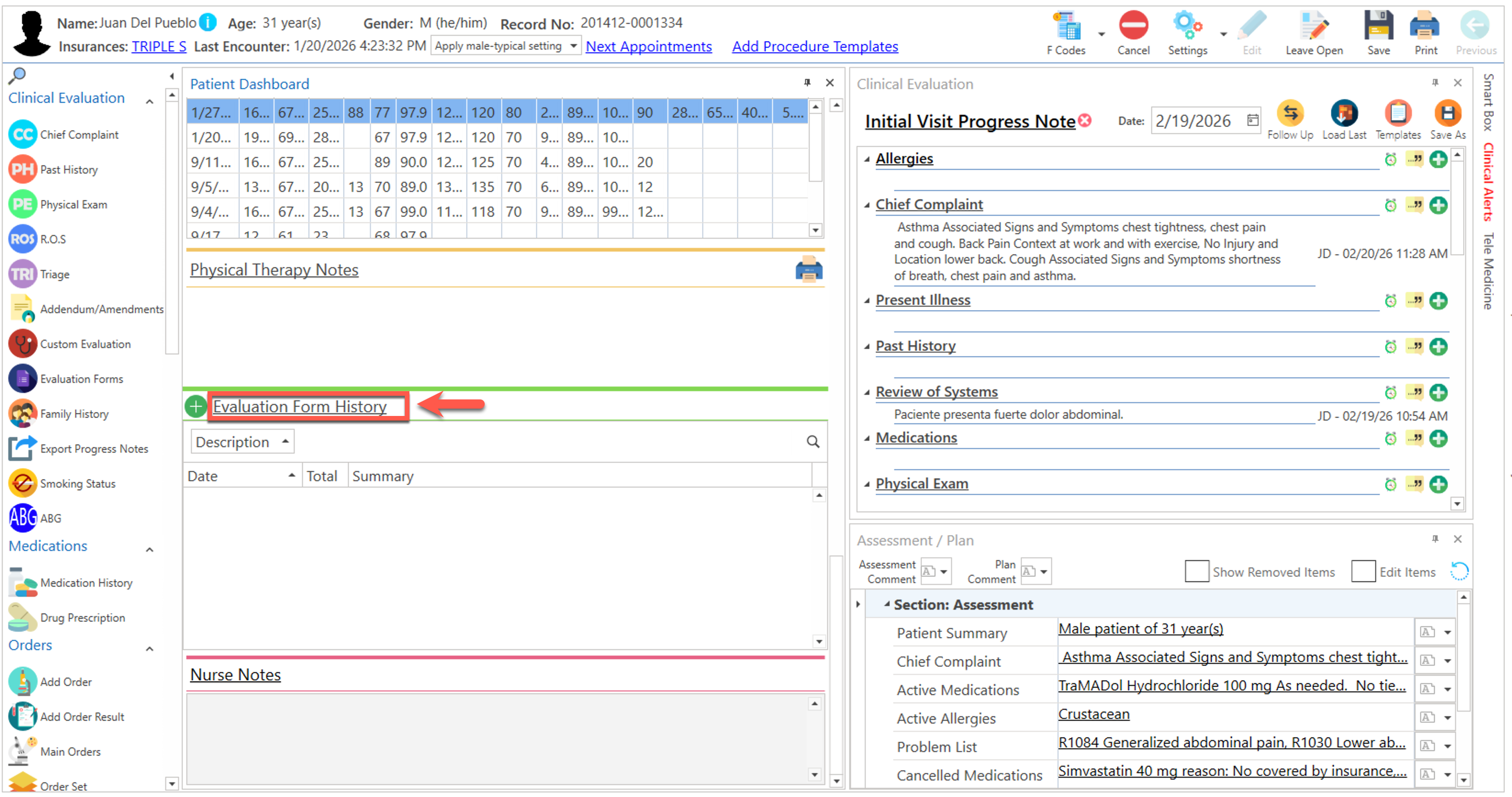The image size is (1512, 797).
Task: Click the Add Procedure Templates link
Action: 814,46
